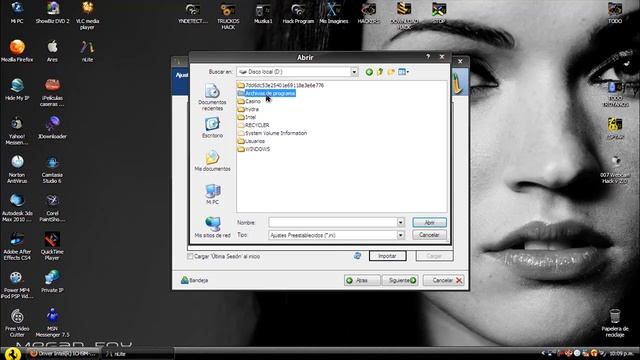Screen dimensions: 640x360
Task: Select the hydra folder
Action: [248, 109]
